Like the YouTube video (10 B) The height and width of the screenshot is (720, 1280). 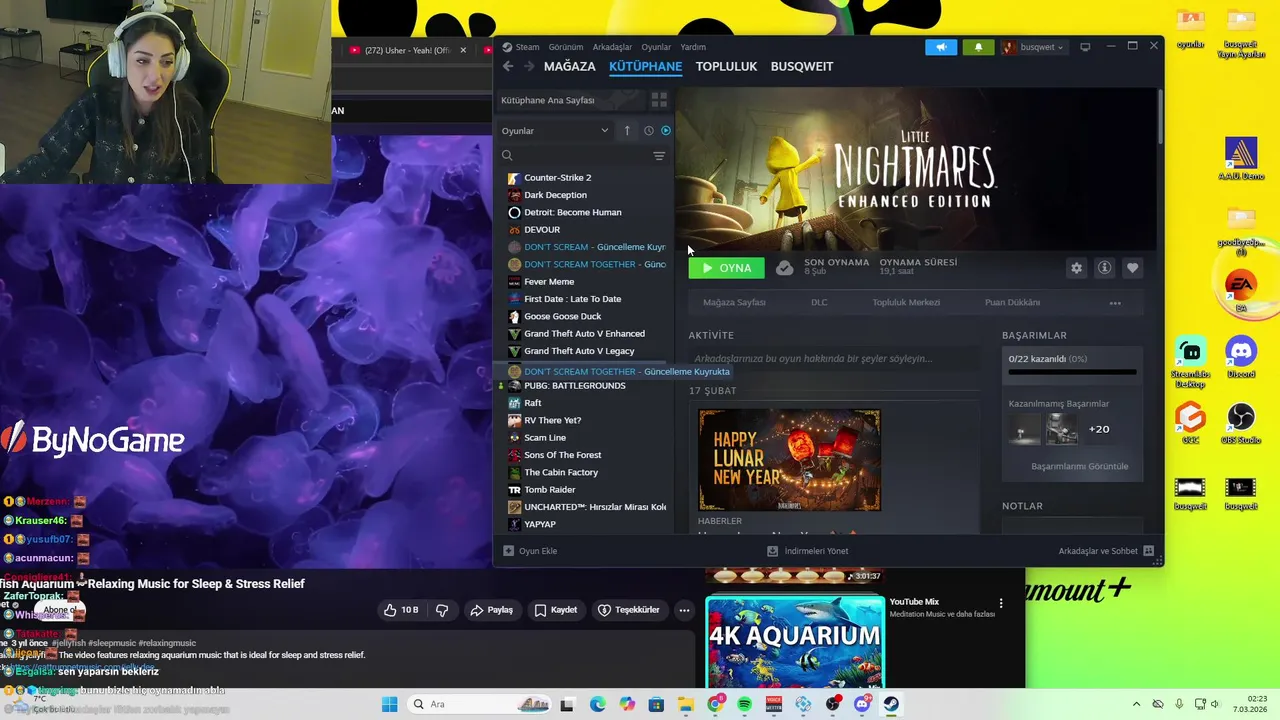click(400, 610)
